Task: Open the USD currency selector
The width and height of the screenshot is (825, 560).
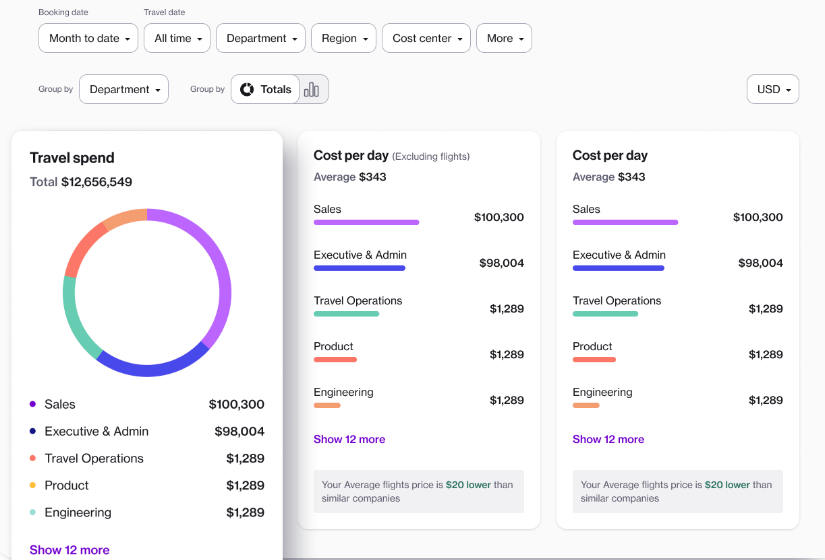Action: point(773,89)
